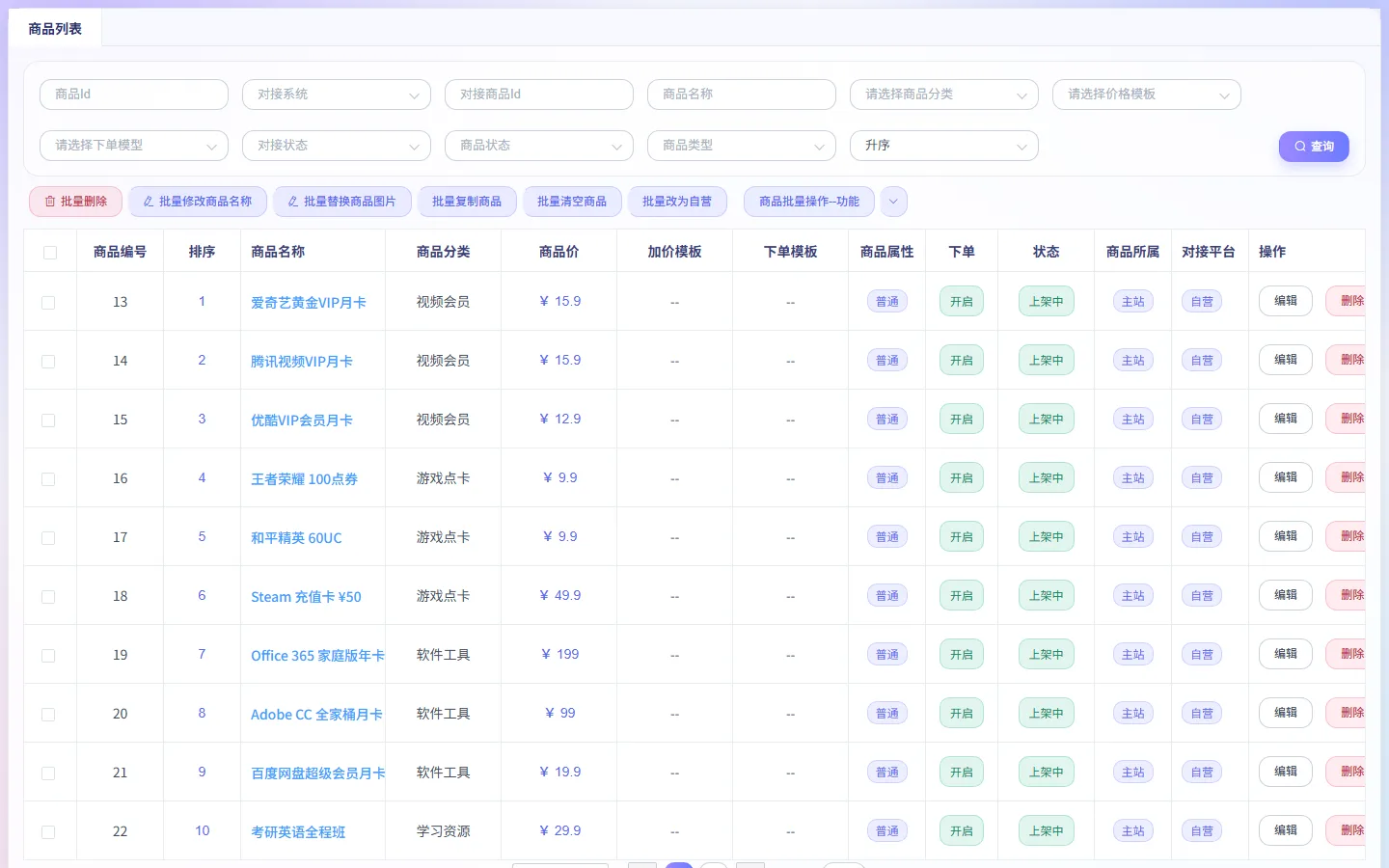Screen dimensions: 1389x868
Task: Open the 请选择商品分类 dropdown
Action: [x=944, y=95]
